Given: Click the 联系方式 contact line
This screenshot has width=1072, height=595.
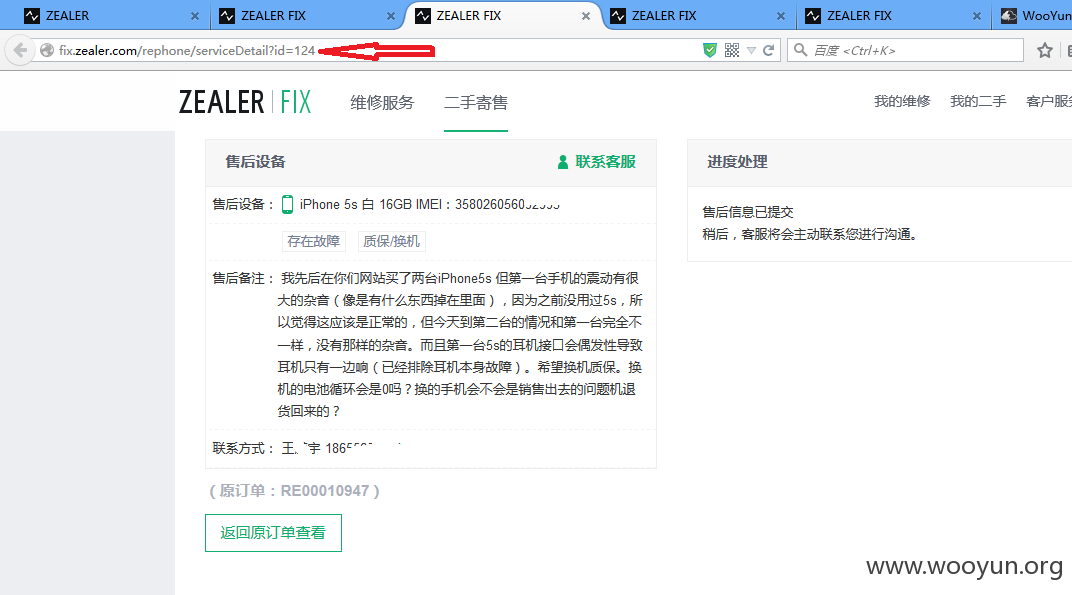Looking at the screenshot, I should point(306,448).
